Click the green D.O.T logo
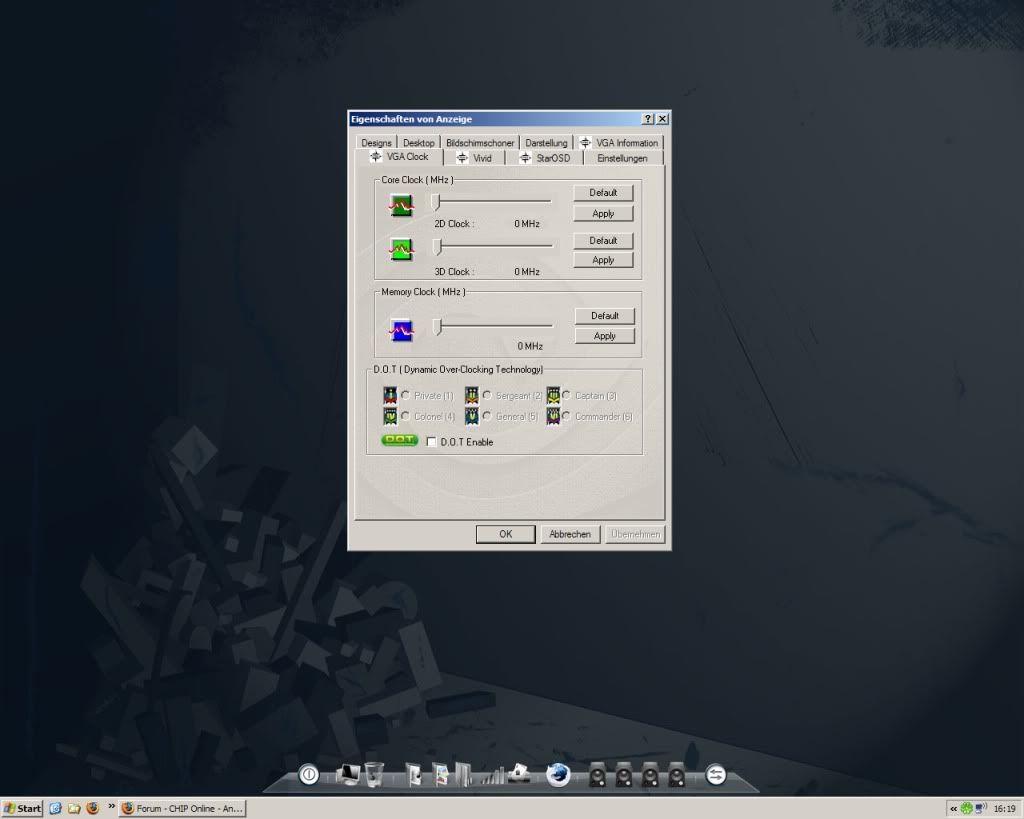Screen dimensions: 1024x819 tap(398, 439)
